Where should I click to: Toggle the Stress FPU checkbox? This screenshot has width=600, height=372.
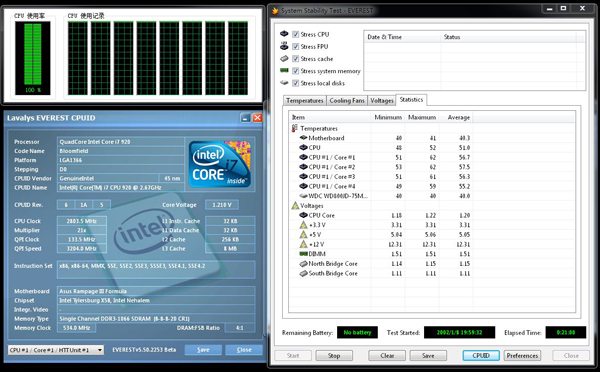point(295,47)
